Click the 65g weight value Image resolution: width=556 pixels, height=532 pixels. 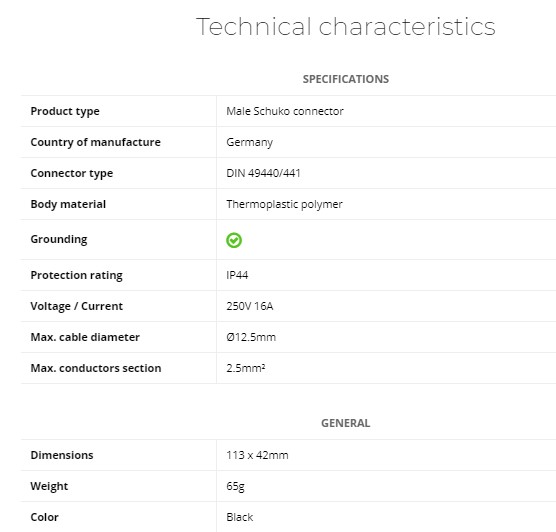[235, 486]
